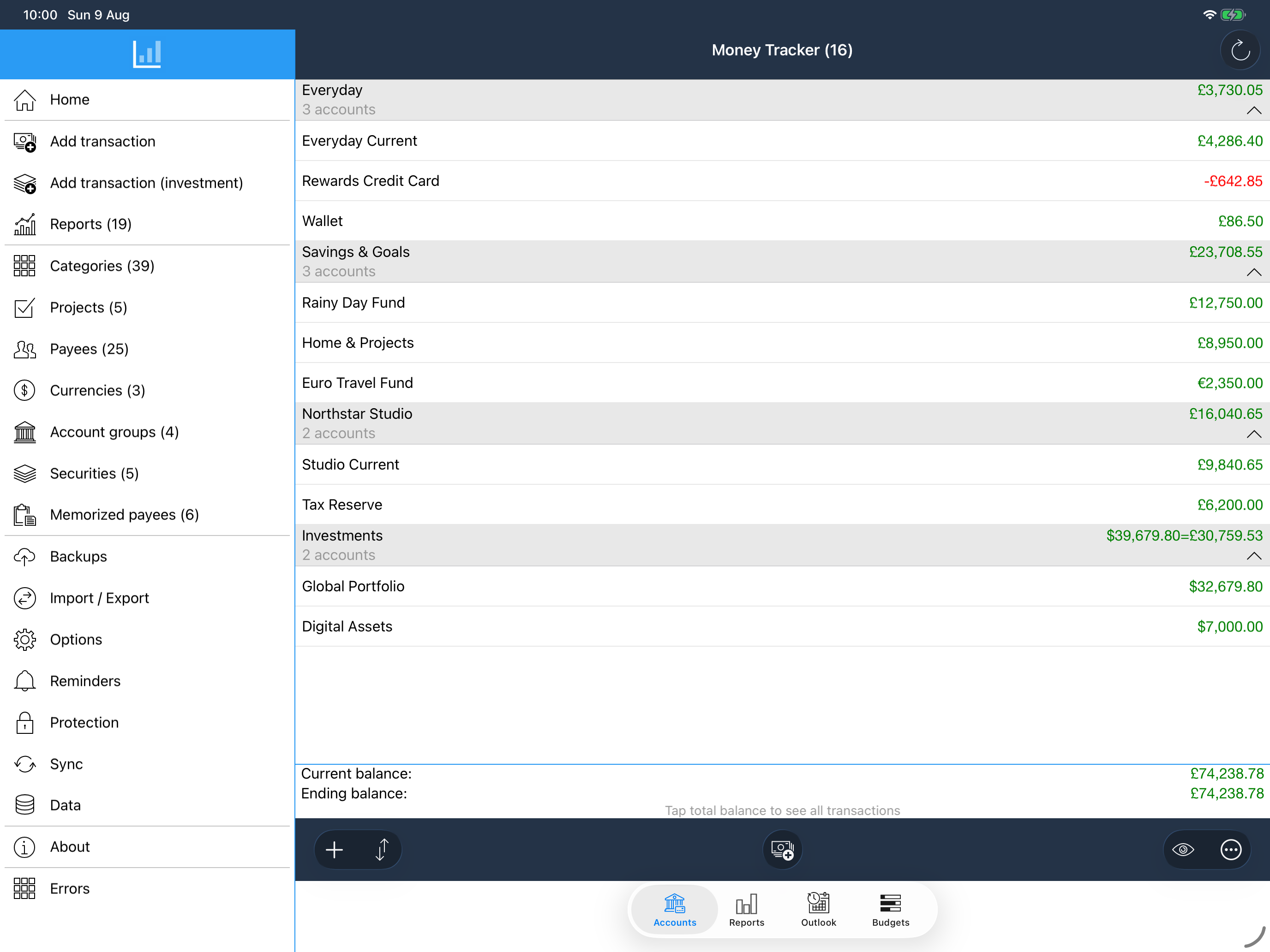Toggle the eye visibility button
1270x952 pixels.
click(1183, 850)
